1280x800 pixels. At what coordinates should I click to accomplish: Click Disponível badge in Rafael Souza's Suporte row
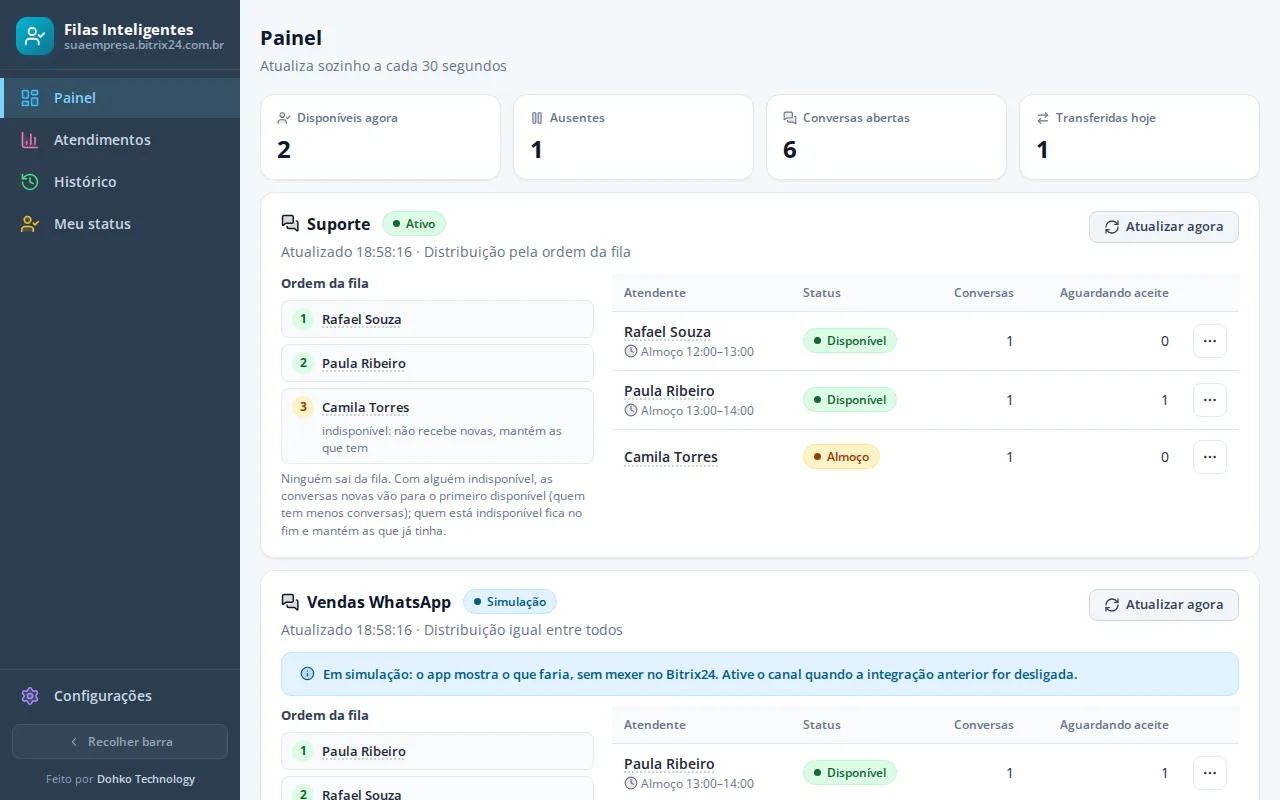point(850,341)
